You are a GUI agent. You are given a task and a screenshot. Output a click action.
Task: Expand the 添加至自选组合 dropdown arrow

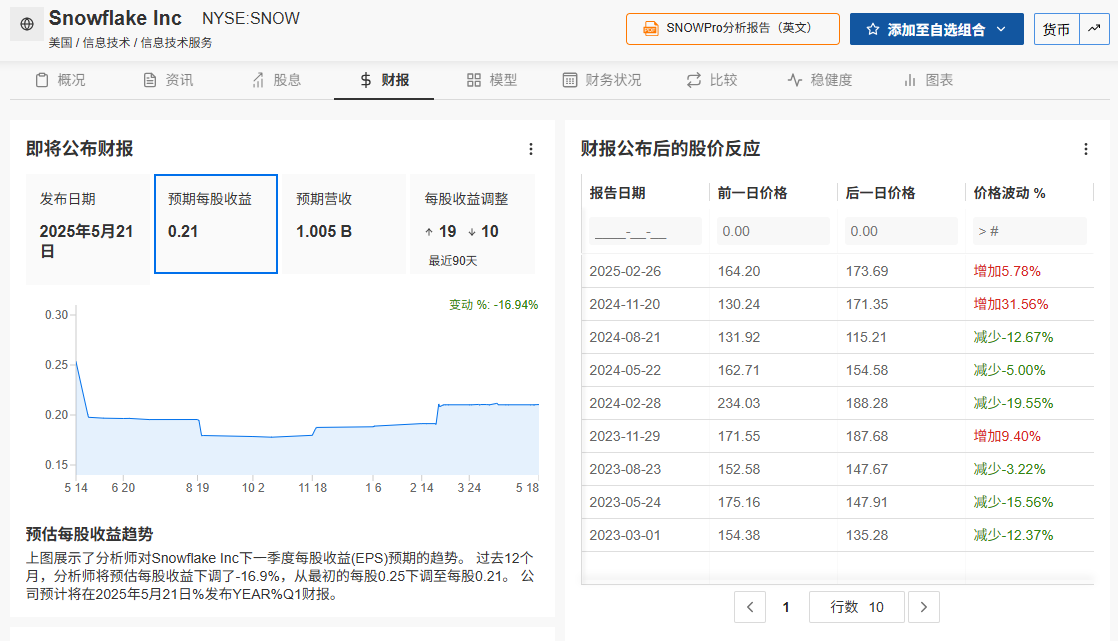(1001, 29)
